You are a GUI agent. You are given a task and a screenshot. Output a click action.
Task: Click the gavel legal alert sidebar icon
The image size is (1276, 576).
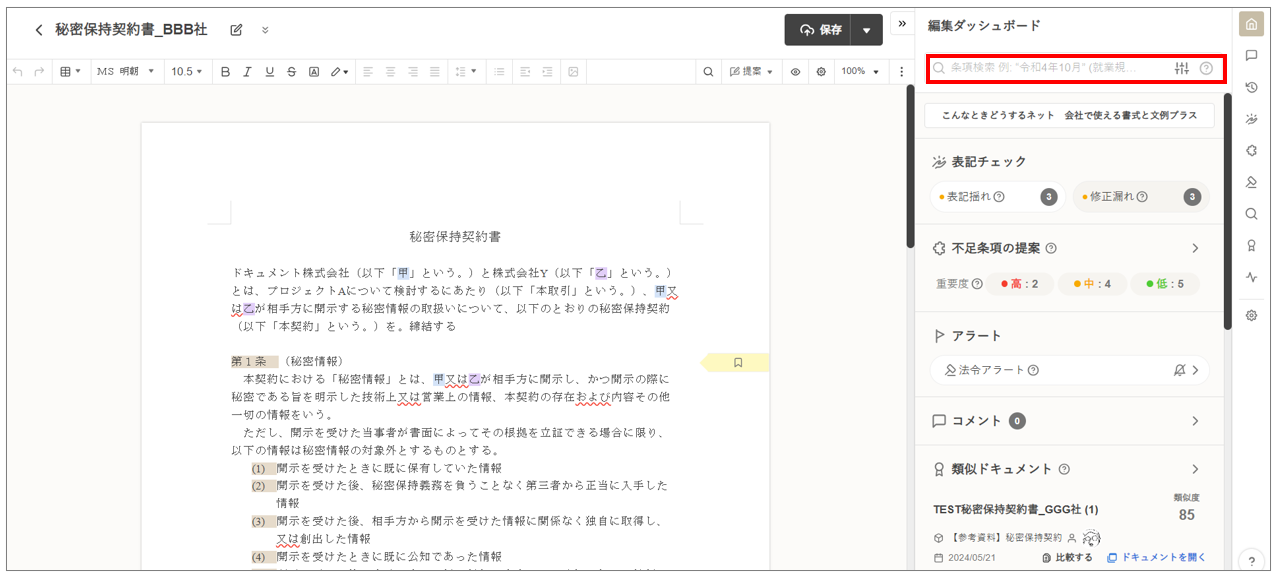coord(1251,182)
